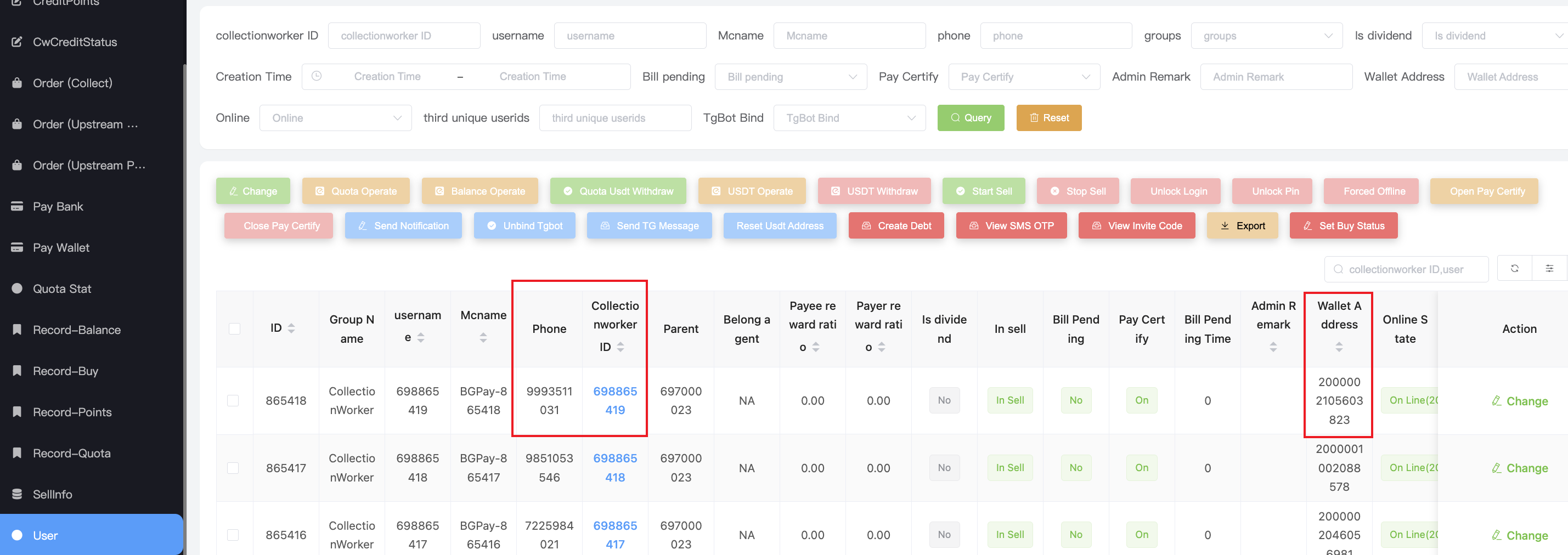Select the checkbox for row 865417
This screenshot has width=1568, height=555.
[233, 468]
